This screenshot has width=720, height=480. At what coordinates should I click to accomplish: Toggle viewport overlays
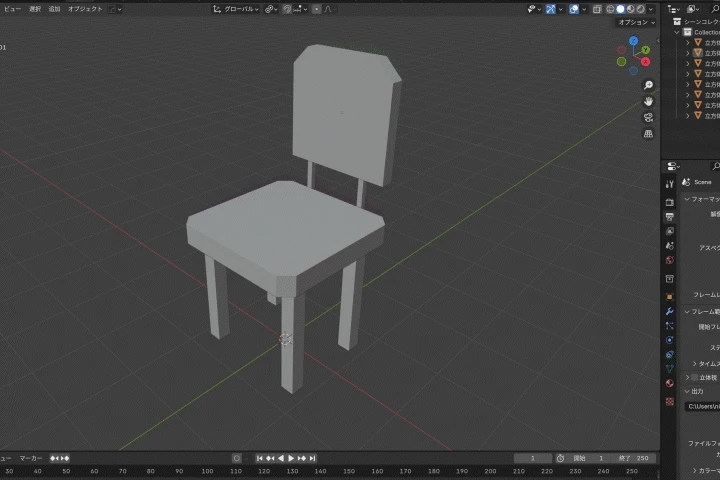point(574,9)
